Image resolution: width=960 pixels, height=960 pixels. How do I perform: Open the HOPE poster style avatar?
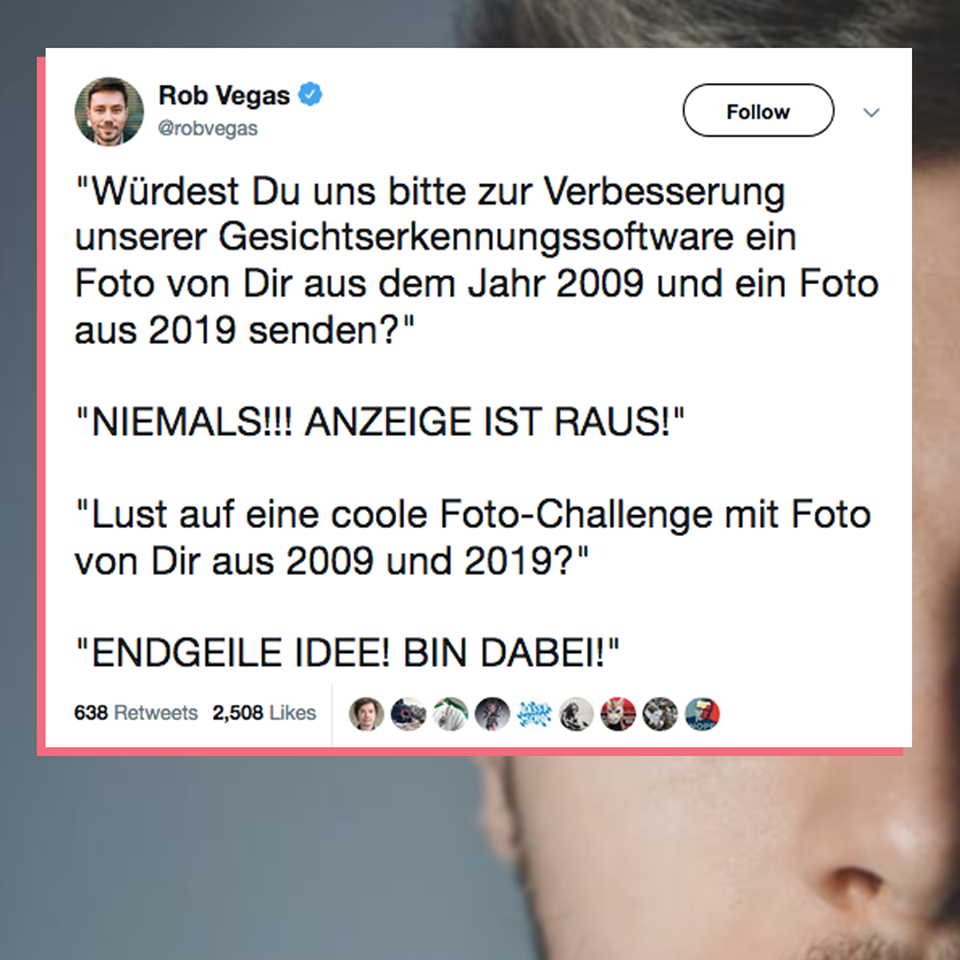coord(702,714)
